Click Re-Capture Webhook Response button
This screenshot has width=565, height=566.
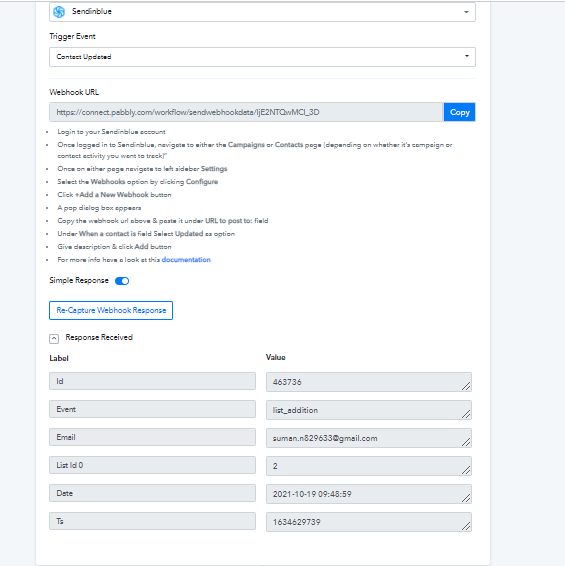[x=111, y=310]
